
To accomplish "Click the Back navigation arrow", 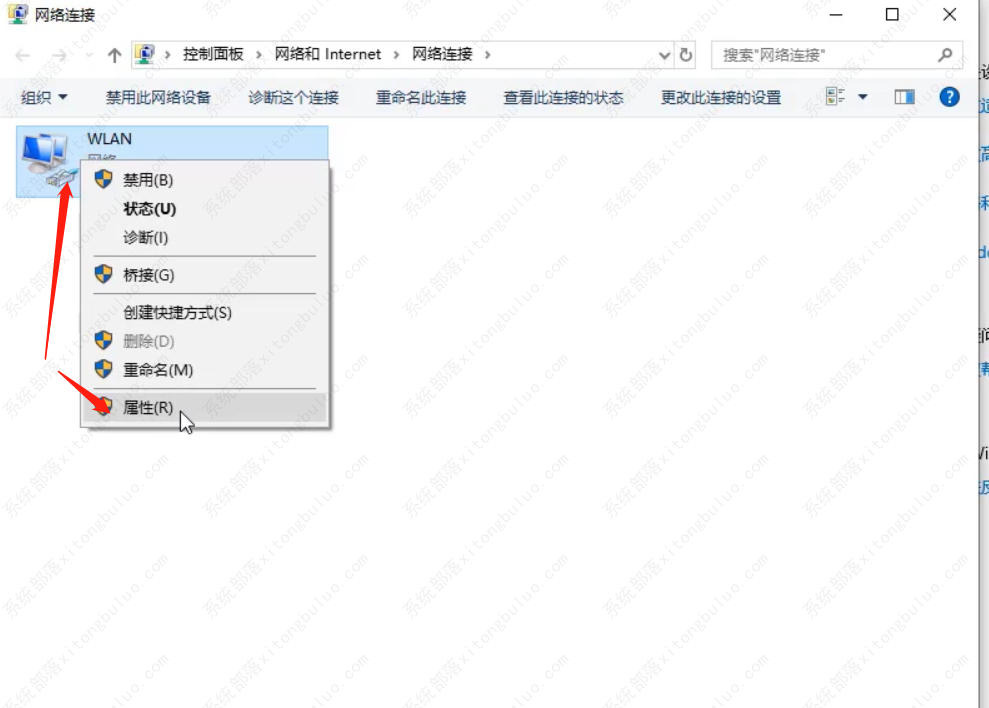I will pyautogui.click(x=23, y=55).
